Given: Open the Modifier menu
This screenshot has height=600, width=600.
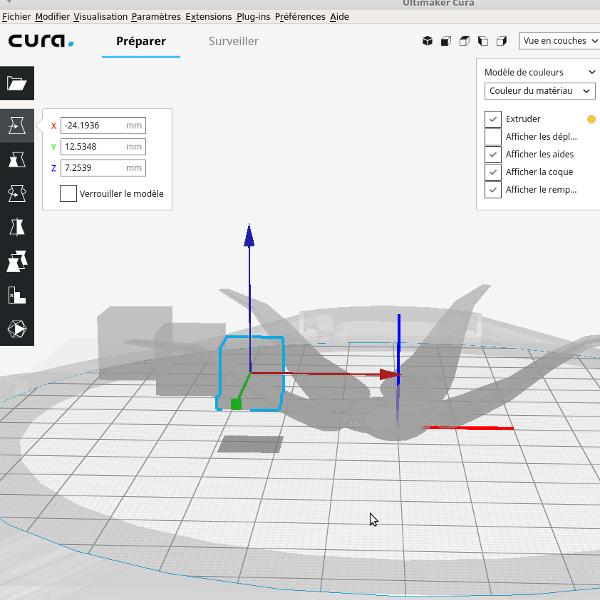Looking at the screenshot, I should [x=52, y=17].
